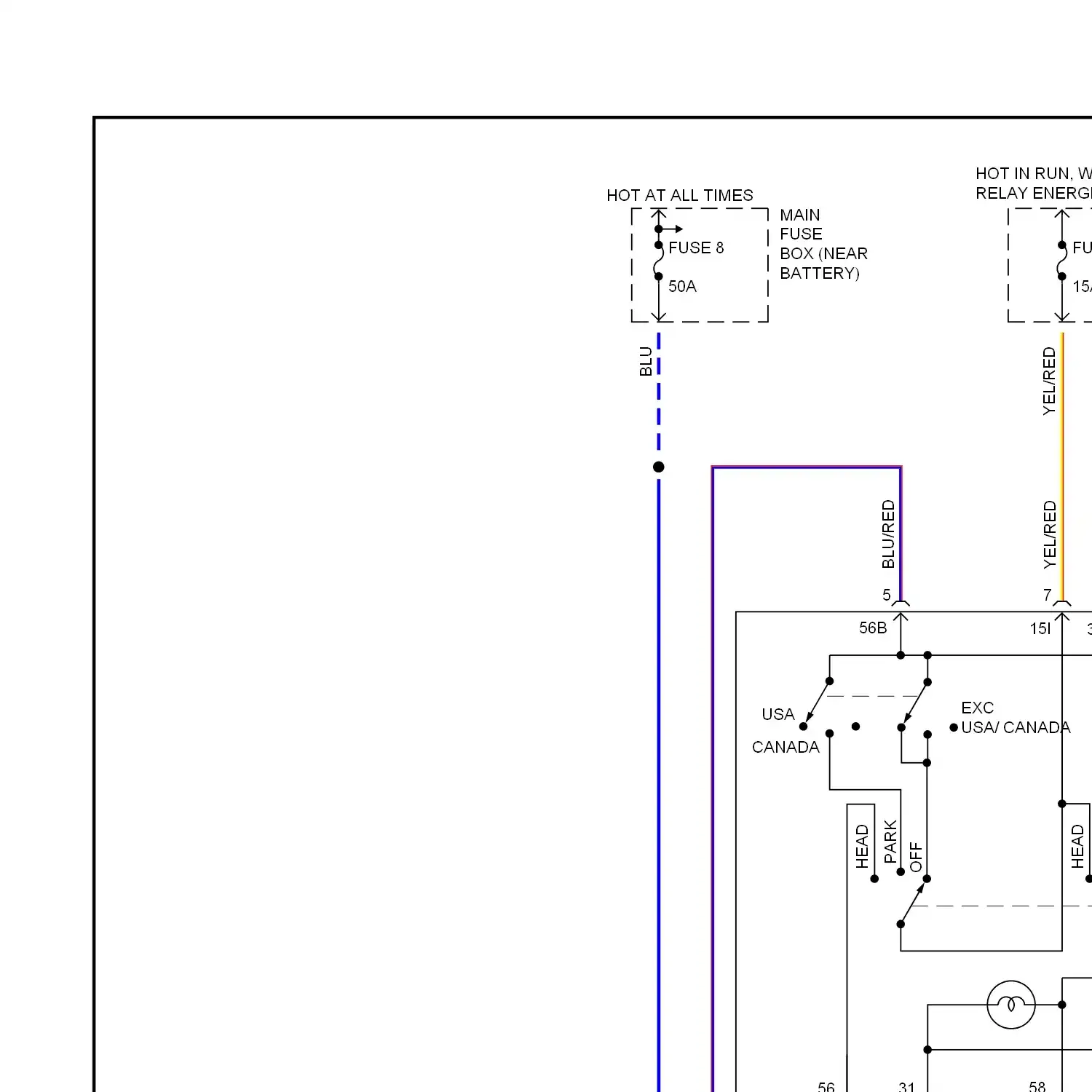This screenshot has height=1092, width=1092.
Task: Click the "USA" switch label
Action: (778, 714)
